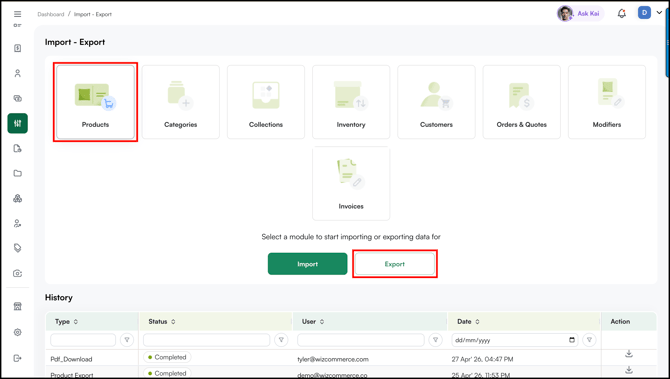Open the user-edit sidebar icon

[x=18, y=223]
